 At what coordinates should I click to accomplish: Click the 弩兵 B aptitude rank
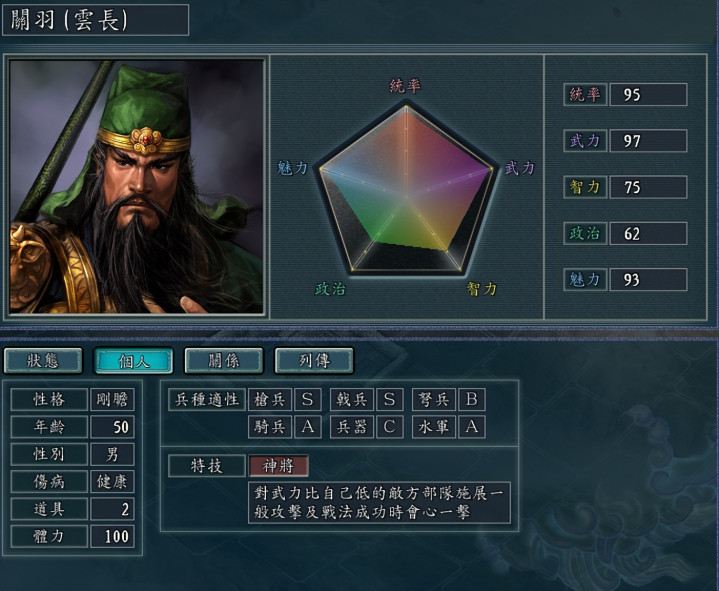click(471, 399)
